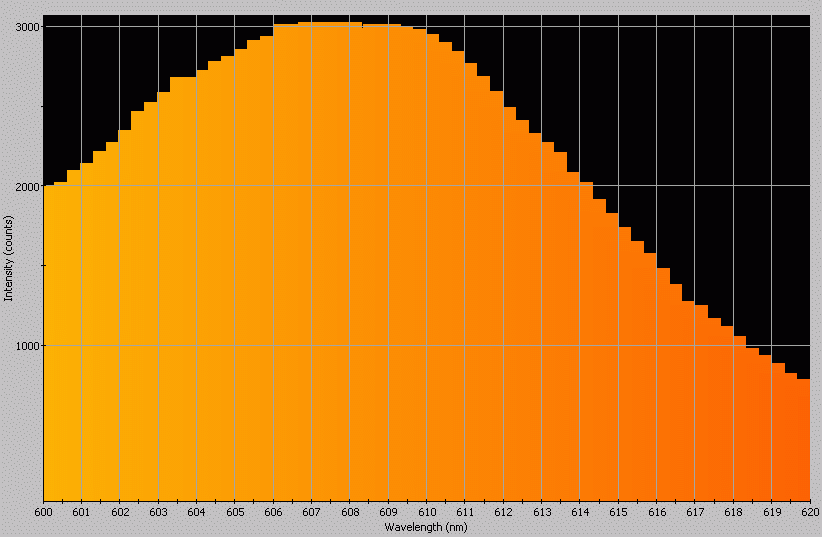Click the 608 wavelength tick label
Screen dimensions: 822x537
(350, 512)
